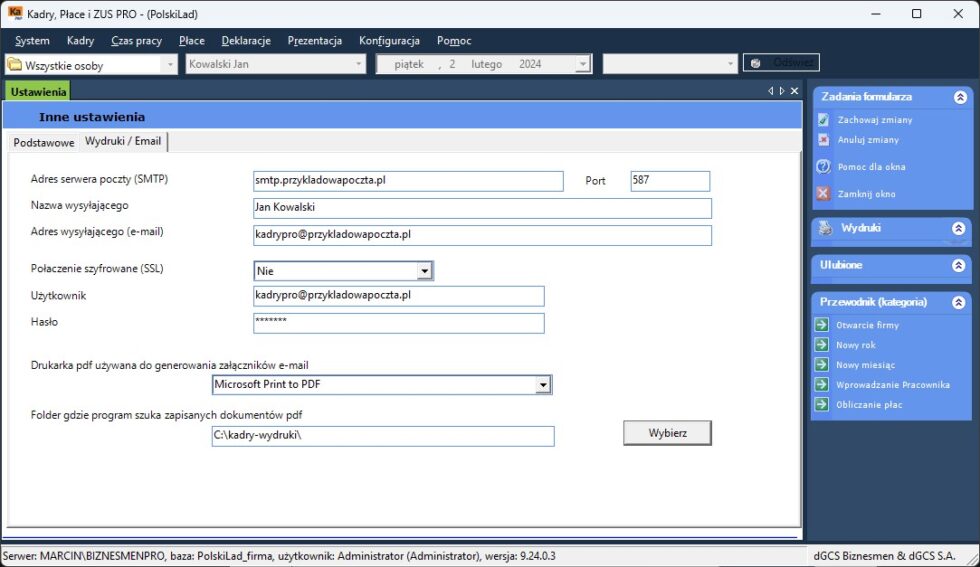Screen dimensions: 980x567
Task: Click the Obliczanie płac guide link
Action: [x=869, y=405]
